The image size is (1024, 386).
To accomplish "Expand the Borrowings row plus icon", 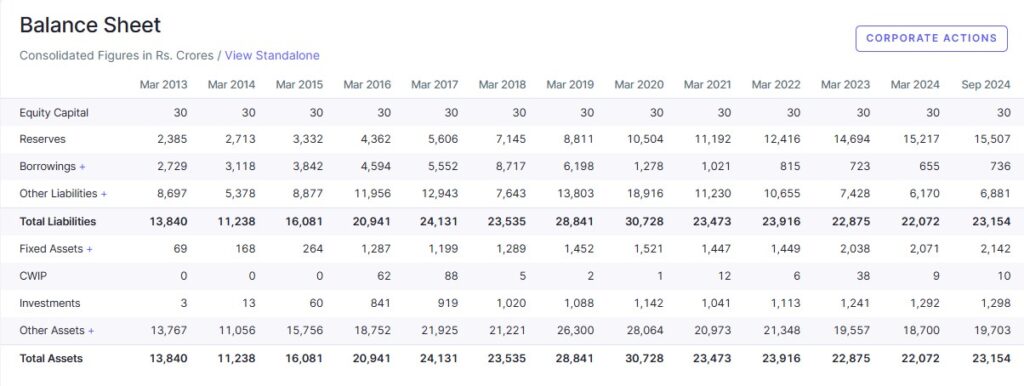I will pos(82,167).
